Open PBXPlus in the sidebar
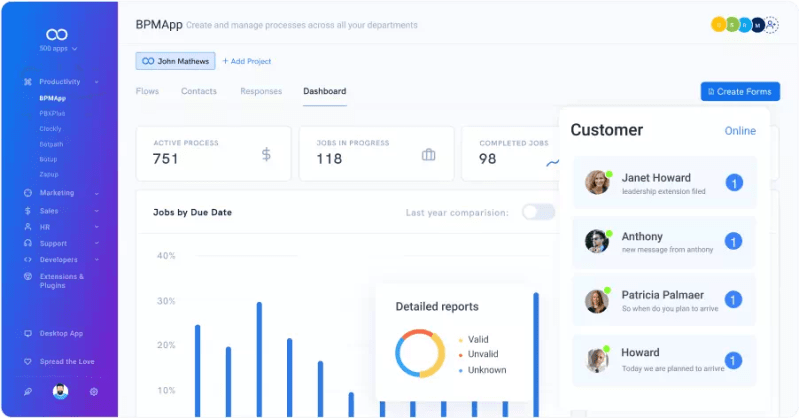The height and width of the screenshot is (418, 799). point(52,113)
